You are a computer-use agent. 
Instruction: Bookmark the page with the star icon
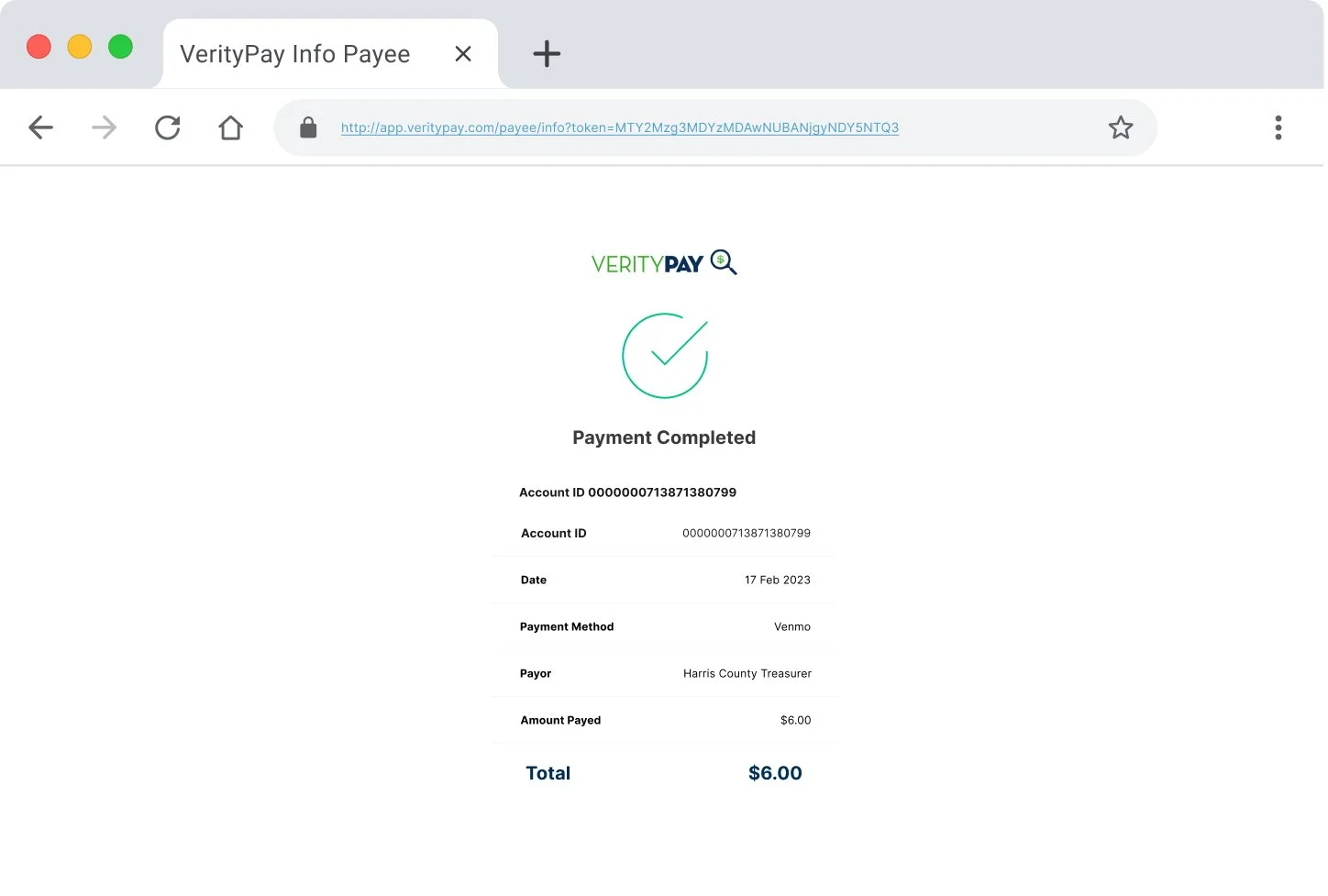coord(1121,127)
